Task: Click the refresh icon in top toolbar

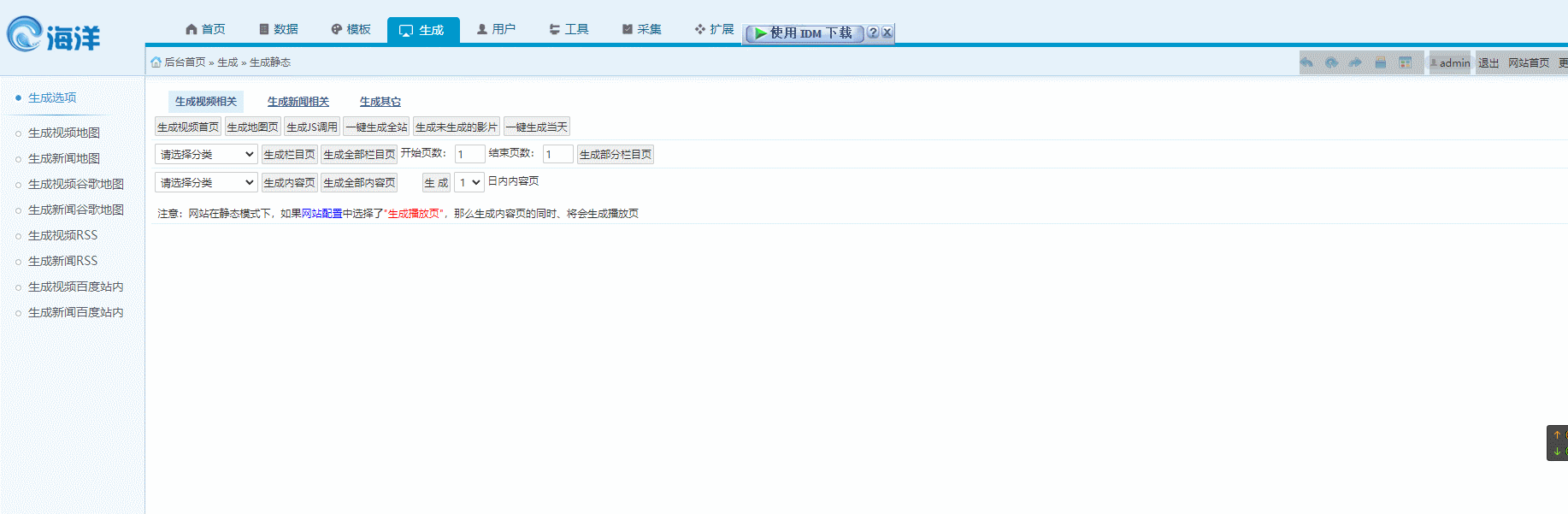Action: (x=1331, y=62)
